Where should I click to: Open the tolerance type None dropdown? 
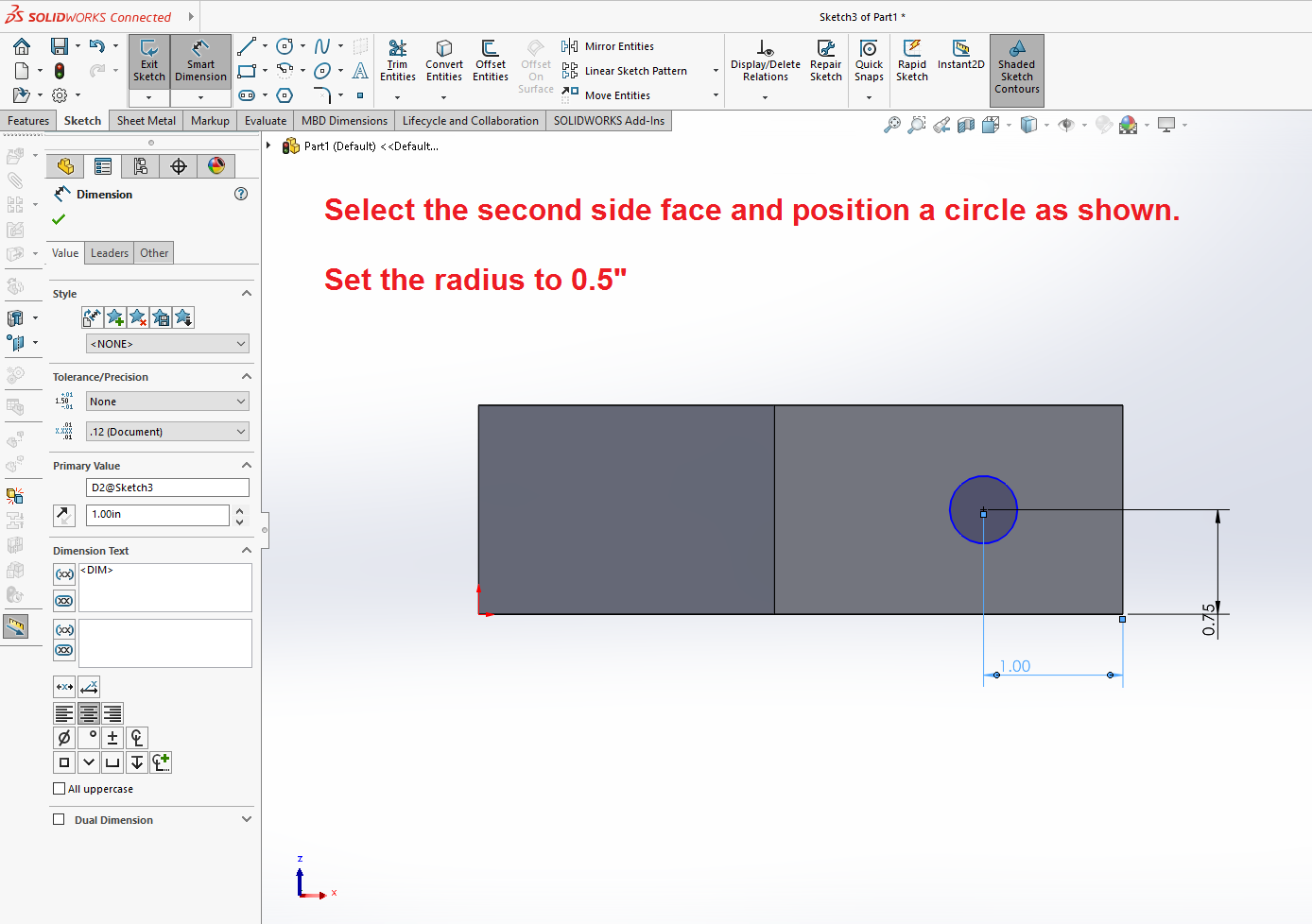(167, 402)
